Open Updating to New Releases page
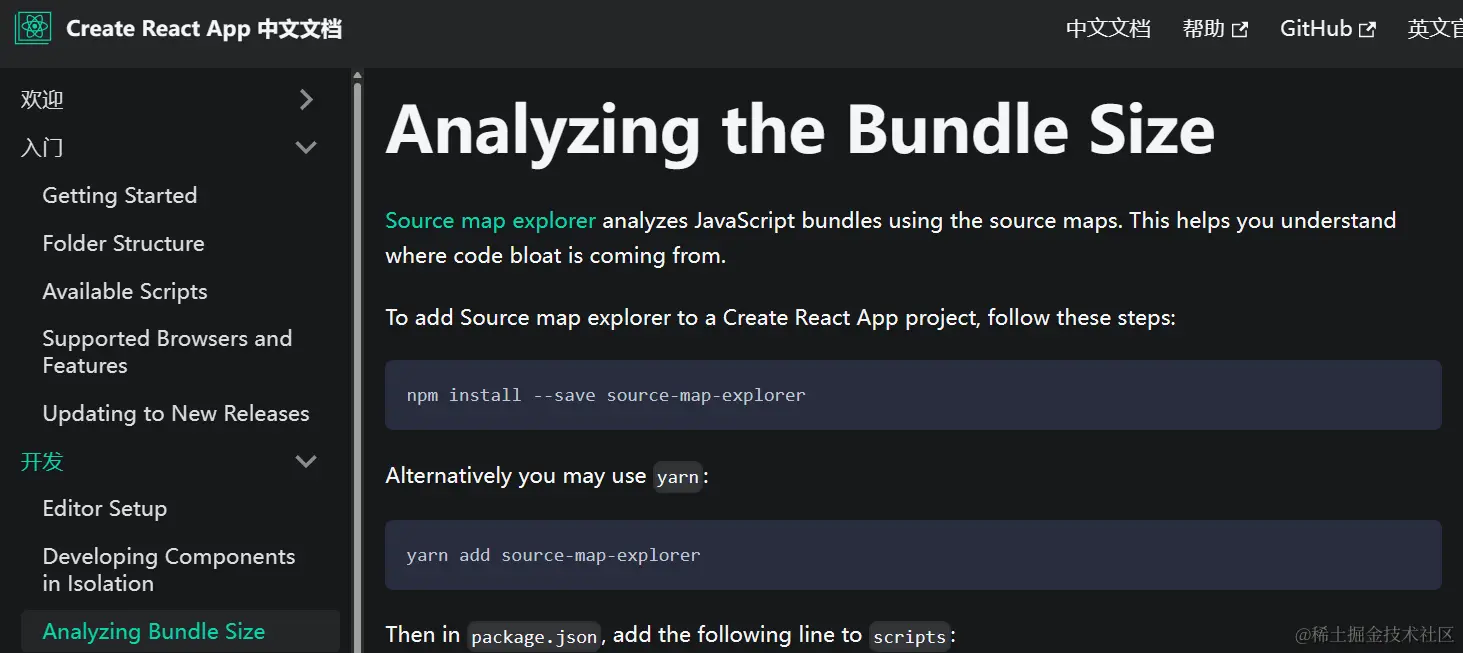The height and width of the screenshot is (653, 1463). [176, 413]
